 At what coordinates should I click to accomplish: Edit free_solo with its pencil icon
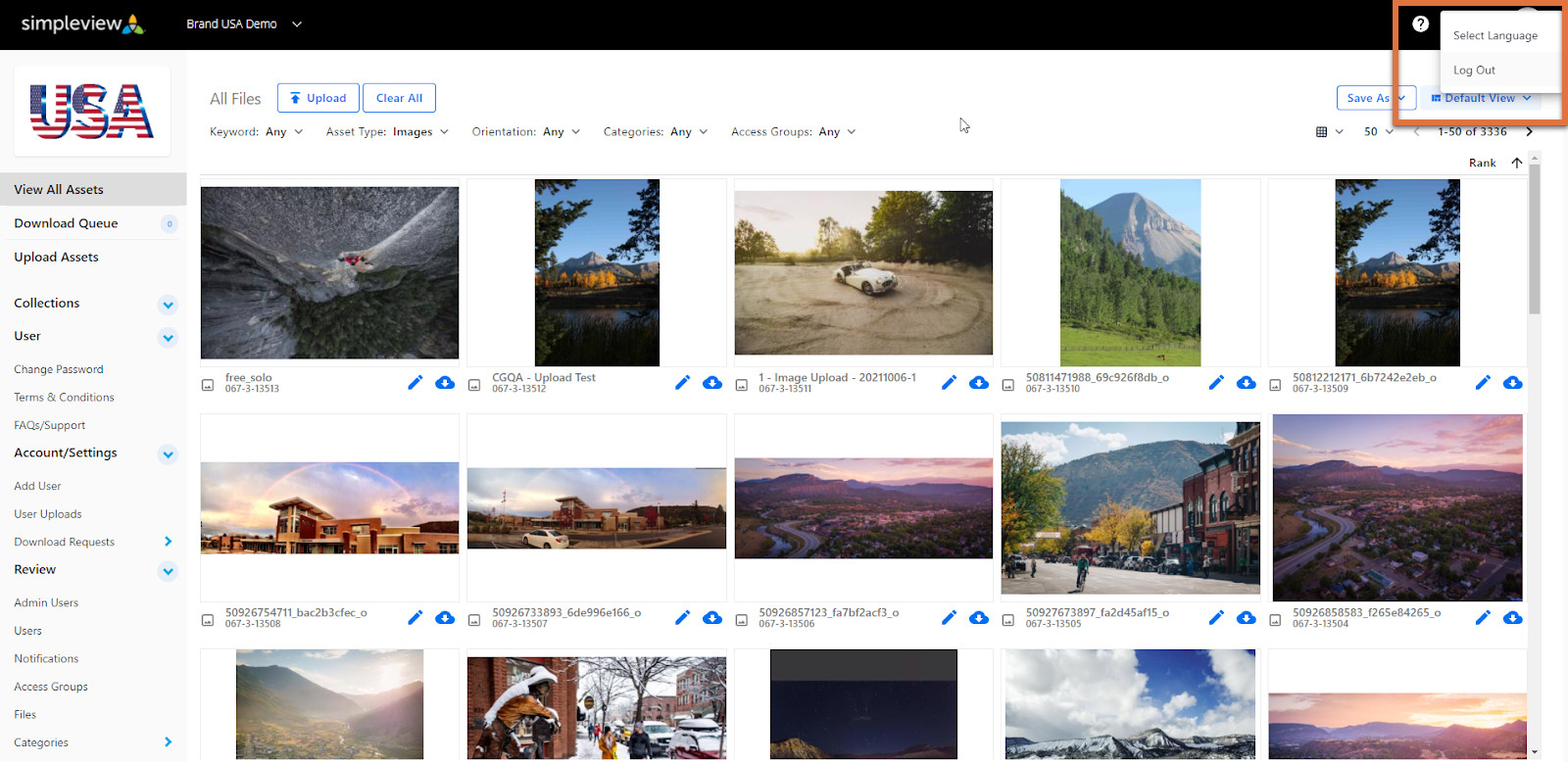pyautogui.click(x=416, y=383)
